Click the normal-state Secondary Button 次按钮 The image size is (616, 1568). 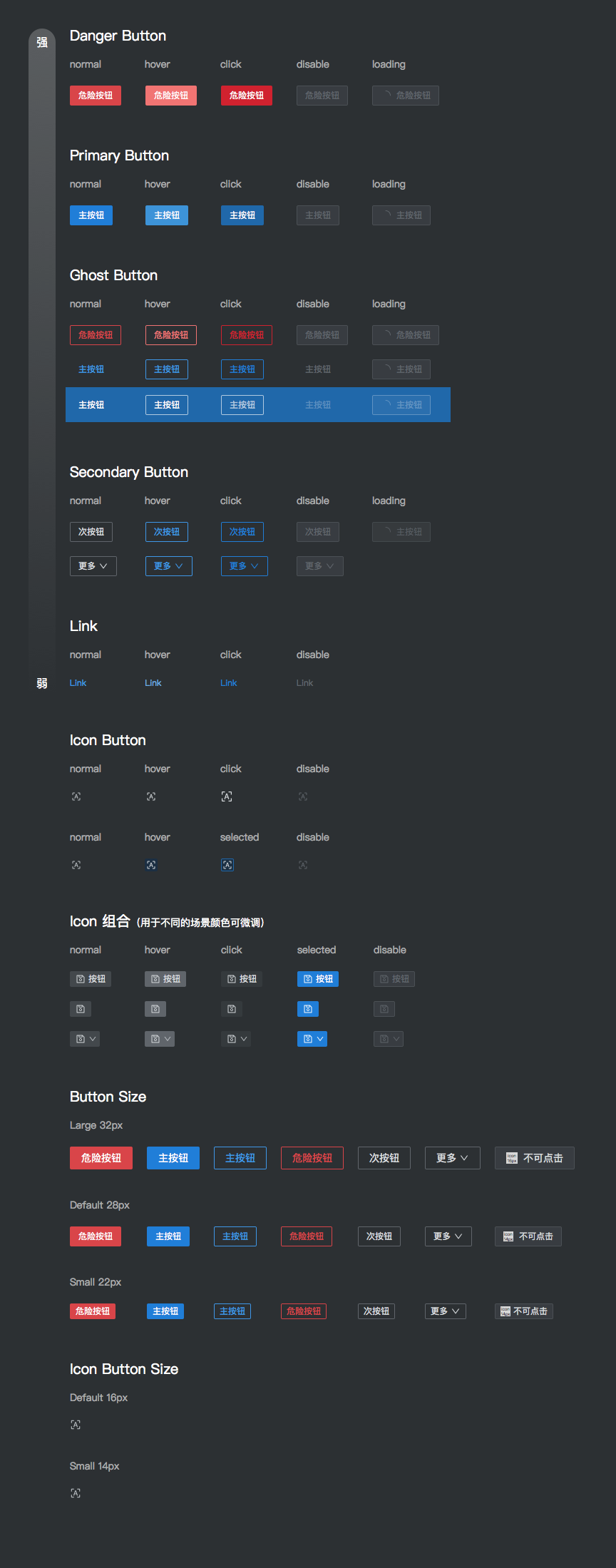tap(91, 532)
